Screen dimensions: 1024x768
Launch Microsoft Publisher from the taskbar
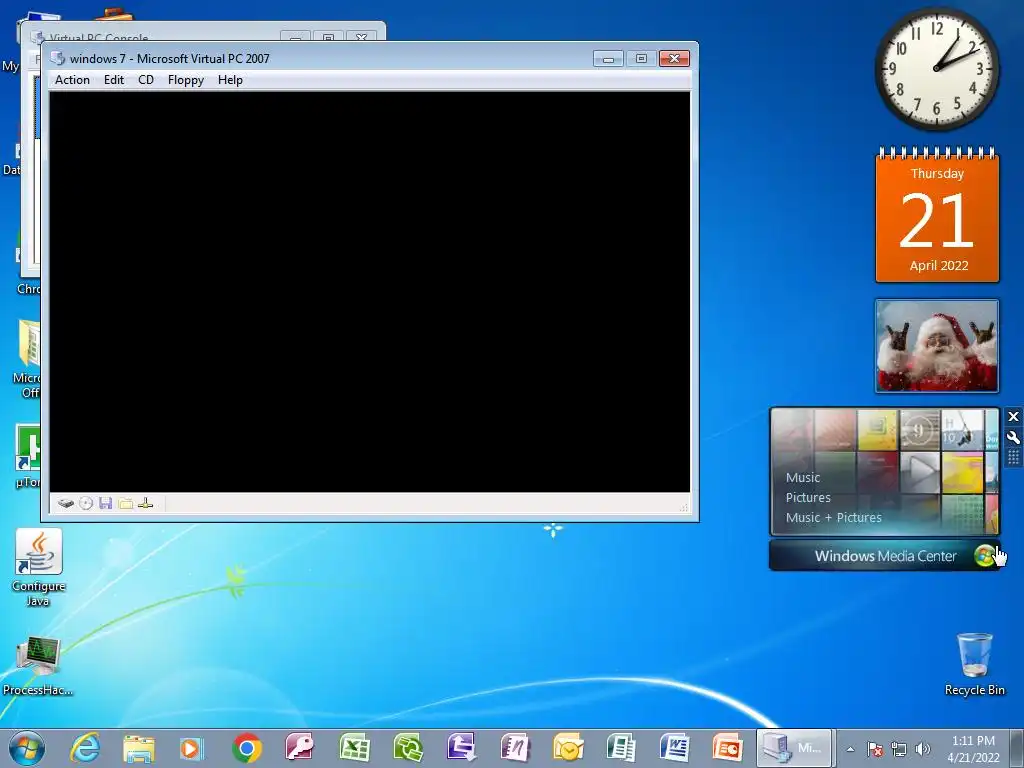click(x=621, y=748)
